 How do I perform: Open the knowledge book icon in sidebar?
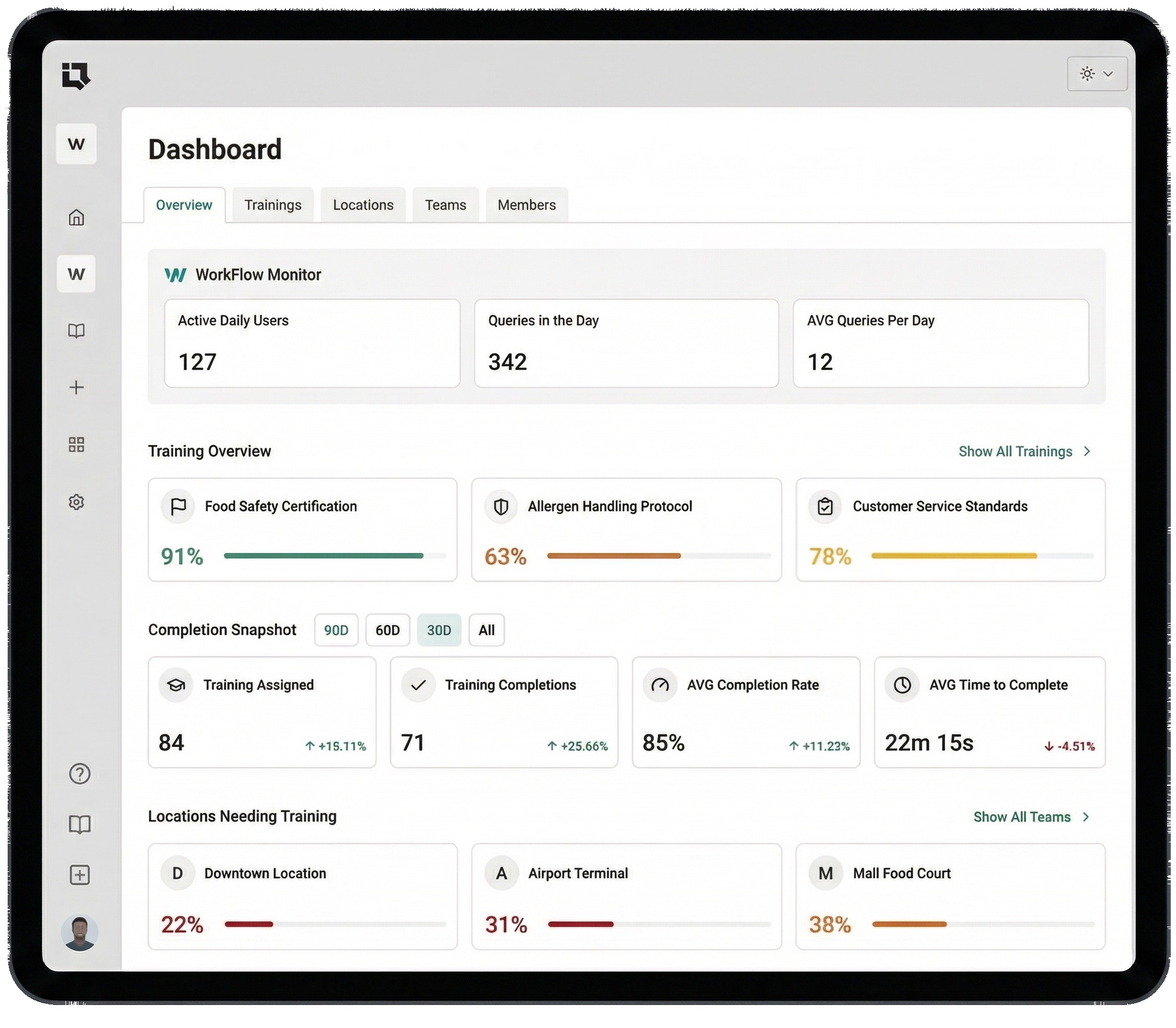pyautogui.click(x=76, y=330)
